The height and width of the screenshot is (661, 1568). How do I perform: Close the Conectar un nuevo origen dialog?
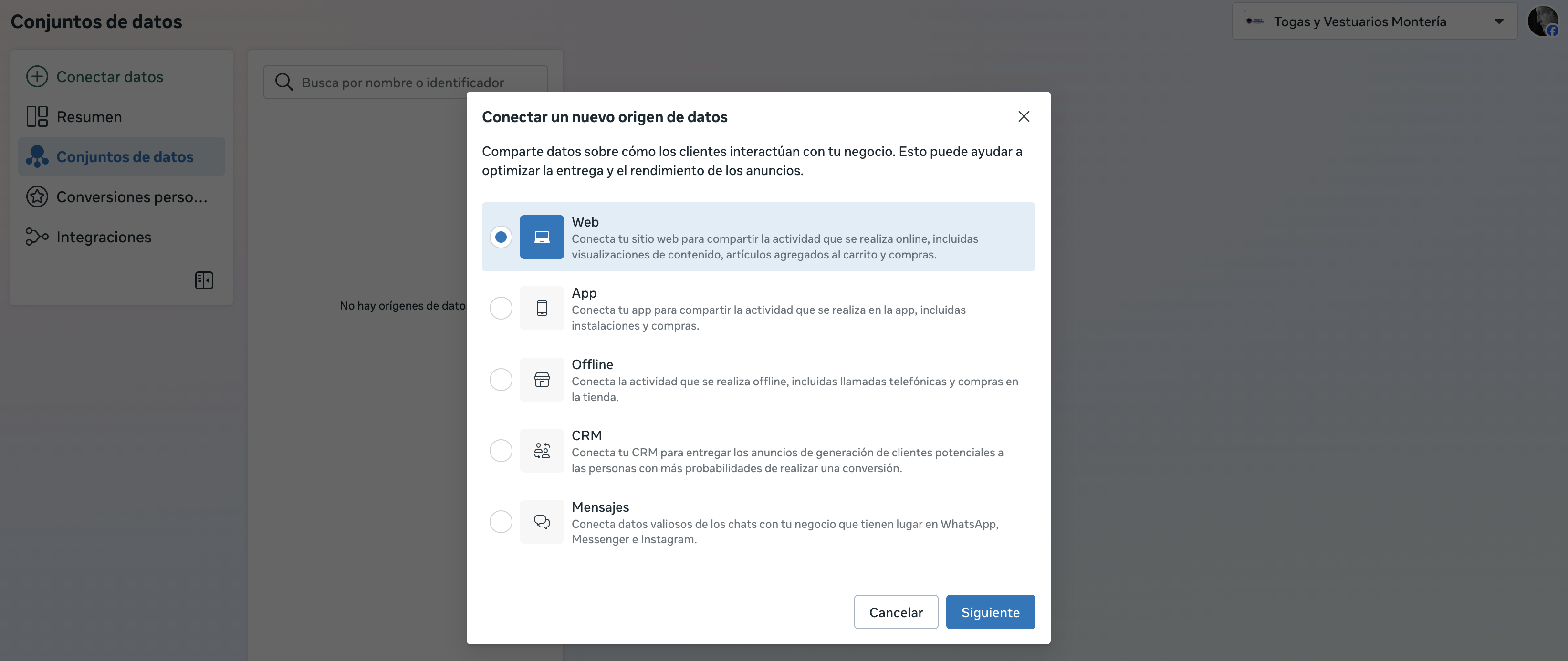[1024, 116]
